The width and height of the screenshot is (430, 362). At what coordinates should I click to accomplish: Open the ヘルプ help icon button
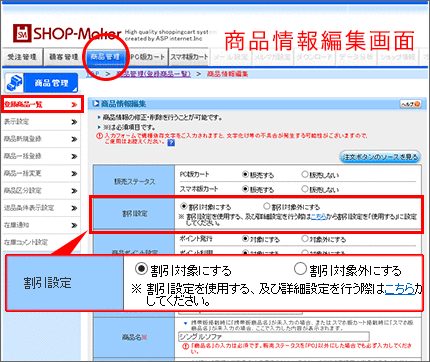(410, 104)
